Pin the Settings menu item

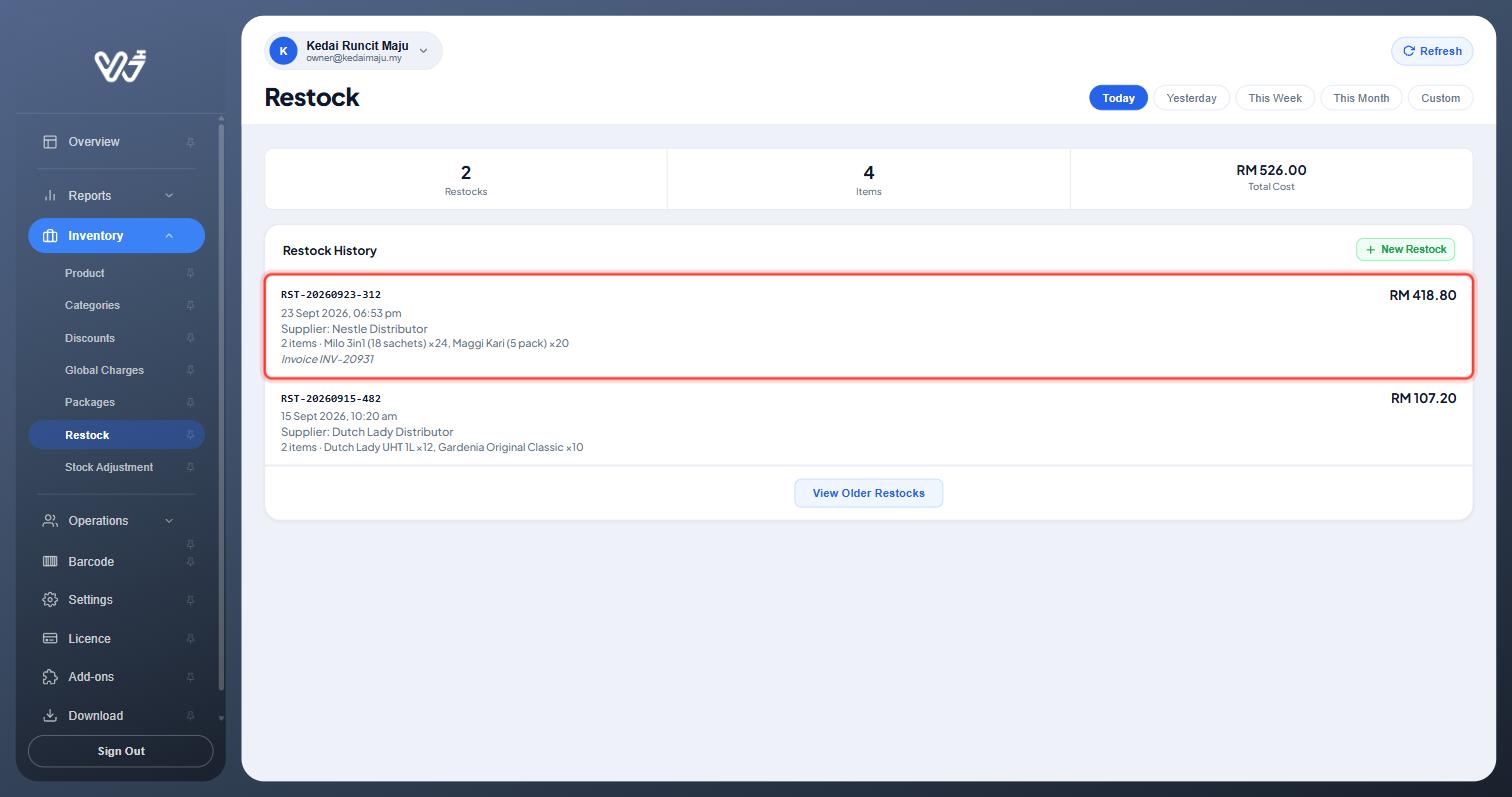click(x=190, y=600)
